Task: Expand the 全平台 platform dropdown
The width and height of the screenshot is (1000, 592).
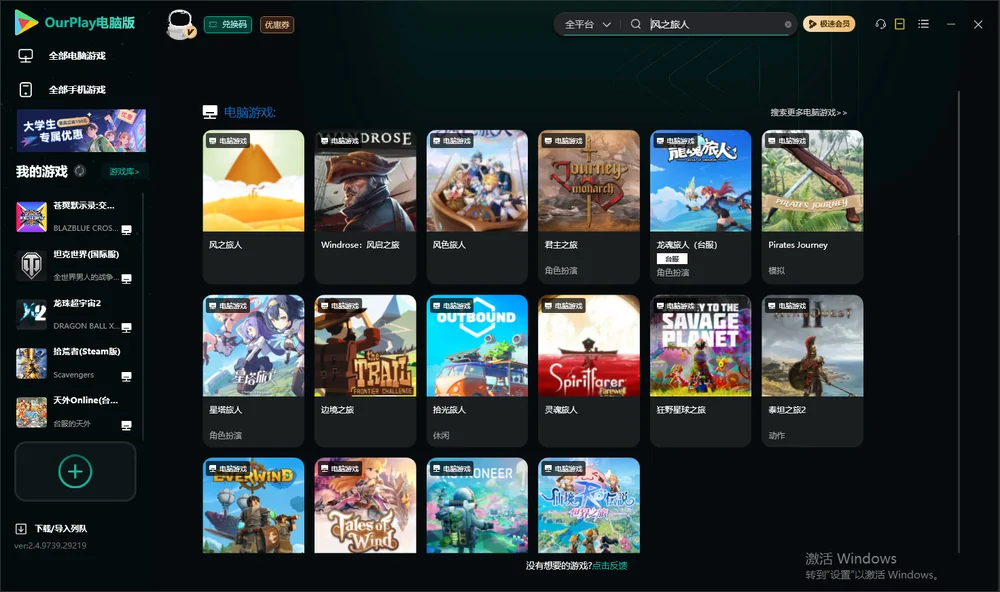Action: [x=587, y=24]
